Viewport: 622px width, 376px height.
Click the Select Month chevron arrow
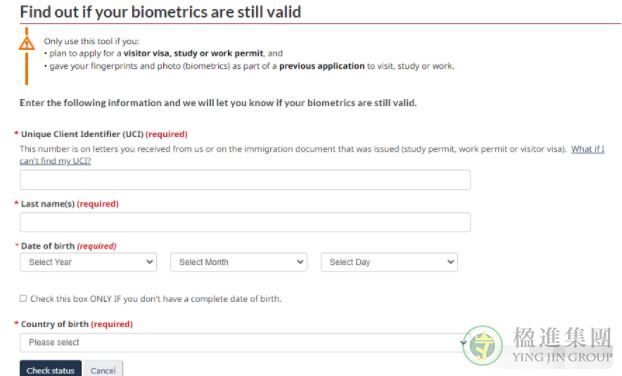coord(300,262)
